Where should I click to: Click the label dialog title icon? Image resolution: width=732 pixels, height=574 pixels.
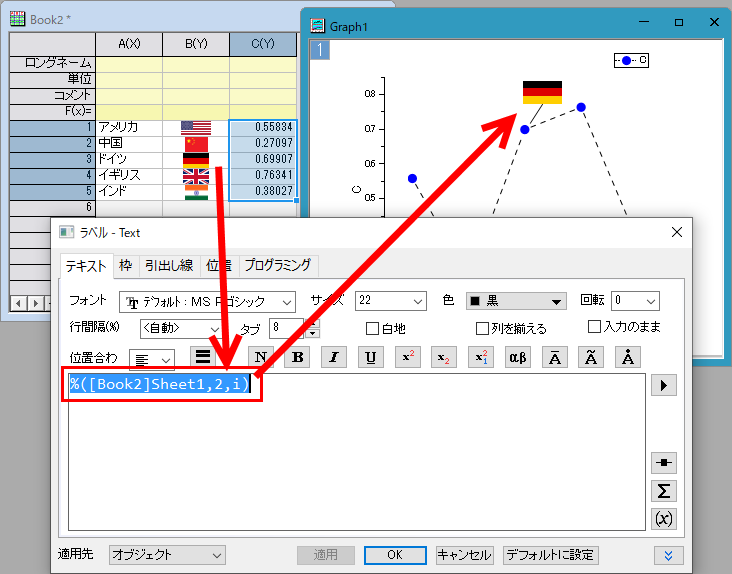[x=67, y=232]
